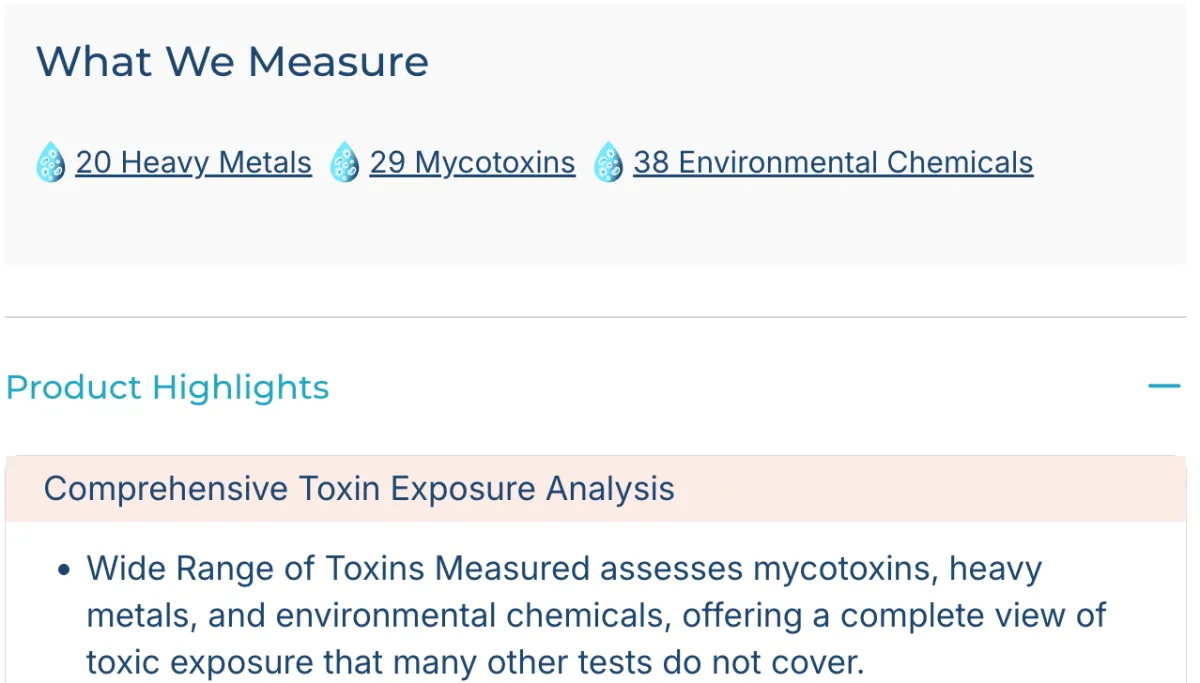Click the What We Measure heading

232,62
